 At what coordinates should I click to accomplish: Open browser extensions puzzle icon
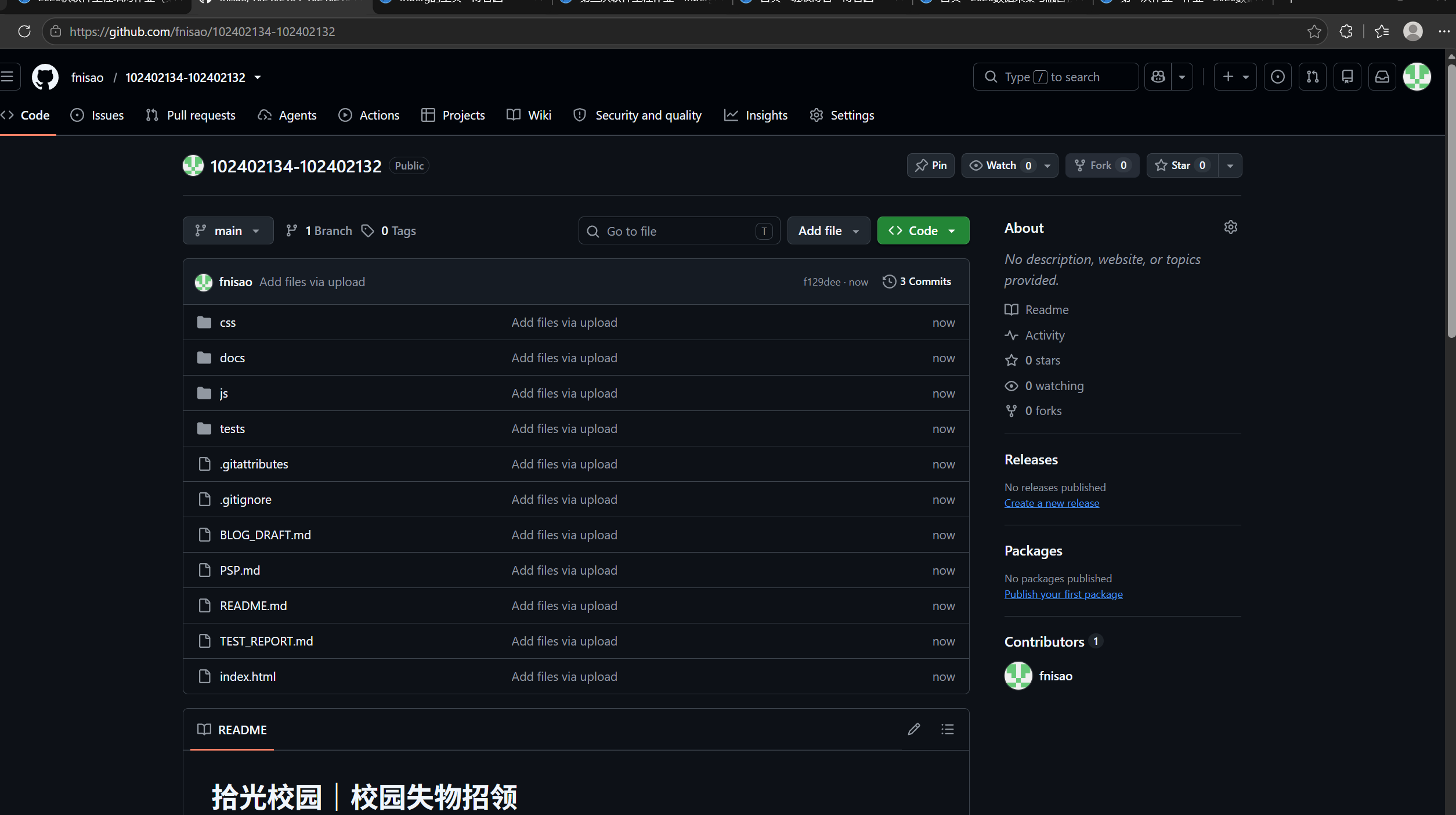(x=1346, y=31)
